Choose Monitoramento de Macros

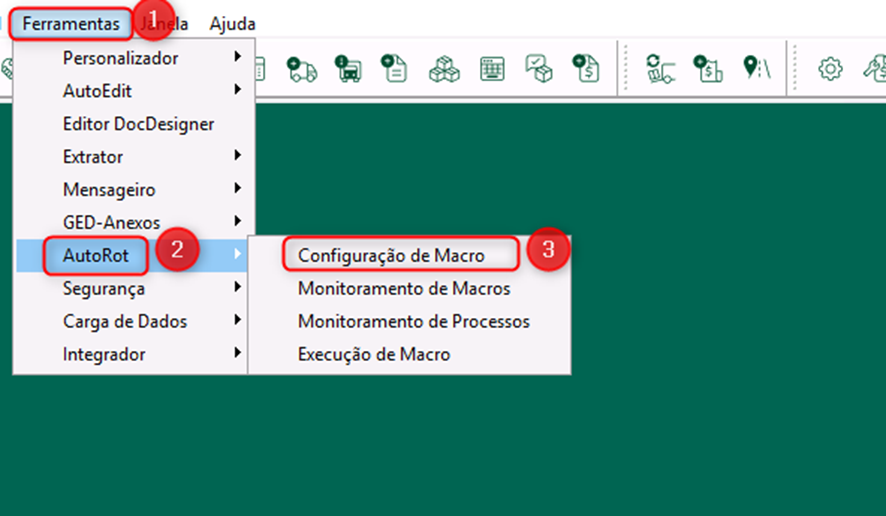pos(409,288)
